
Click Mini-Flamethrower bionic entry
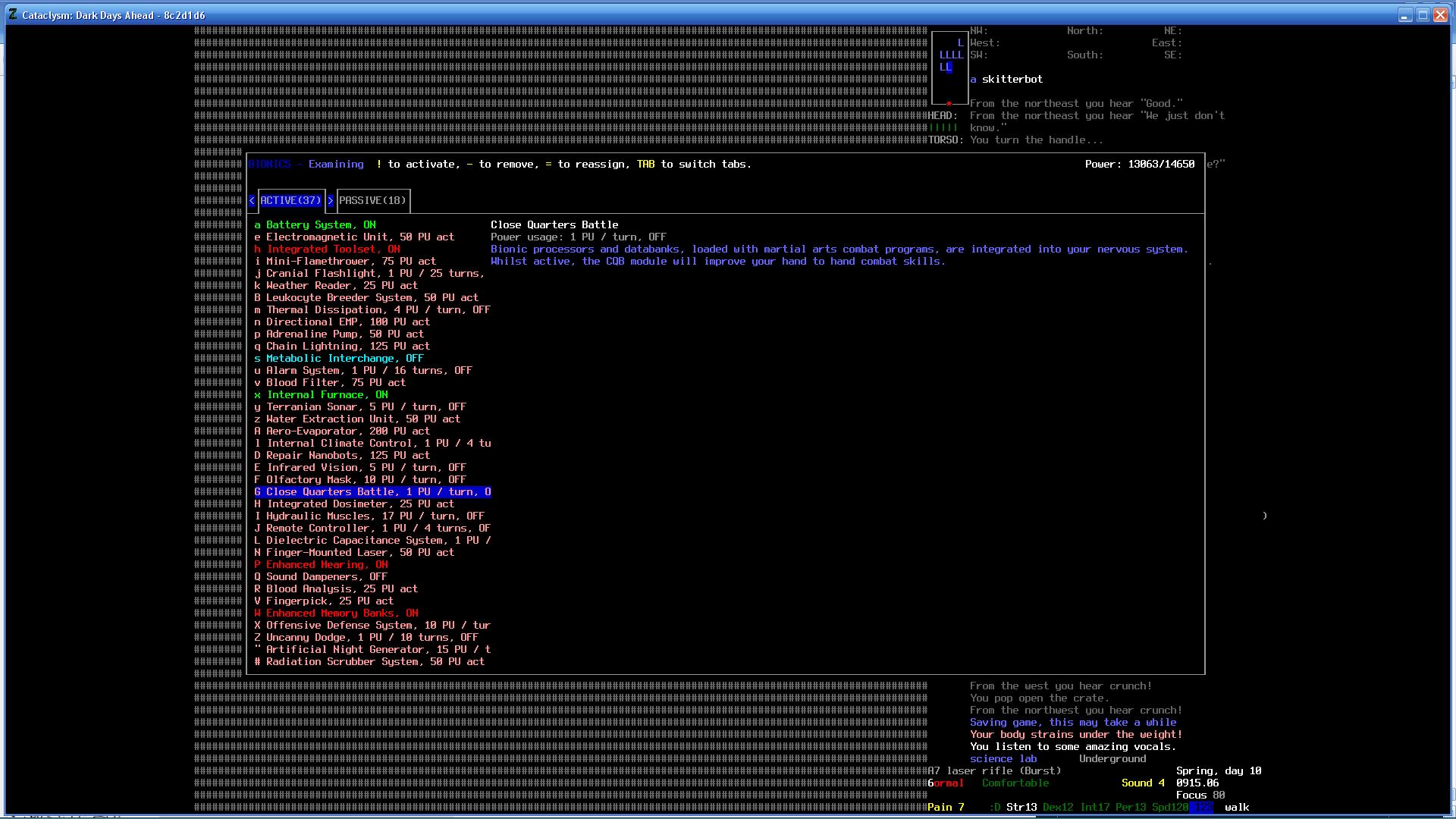(345, 262)
